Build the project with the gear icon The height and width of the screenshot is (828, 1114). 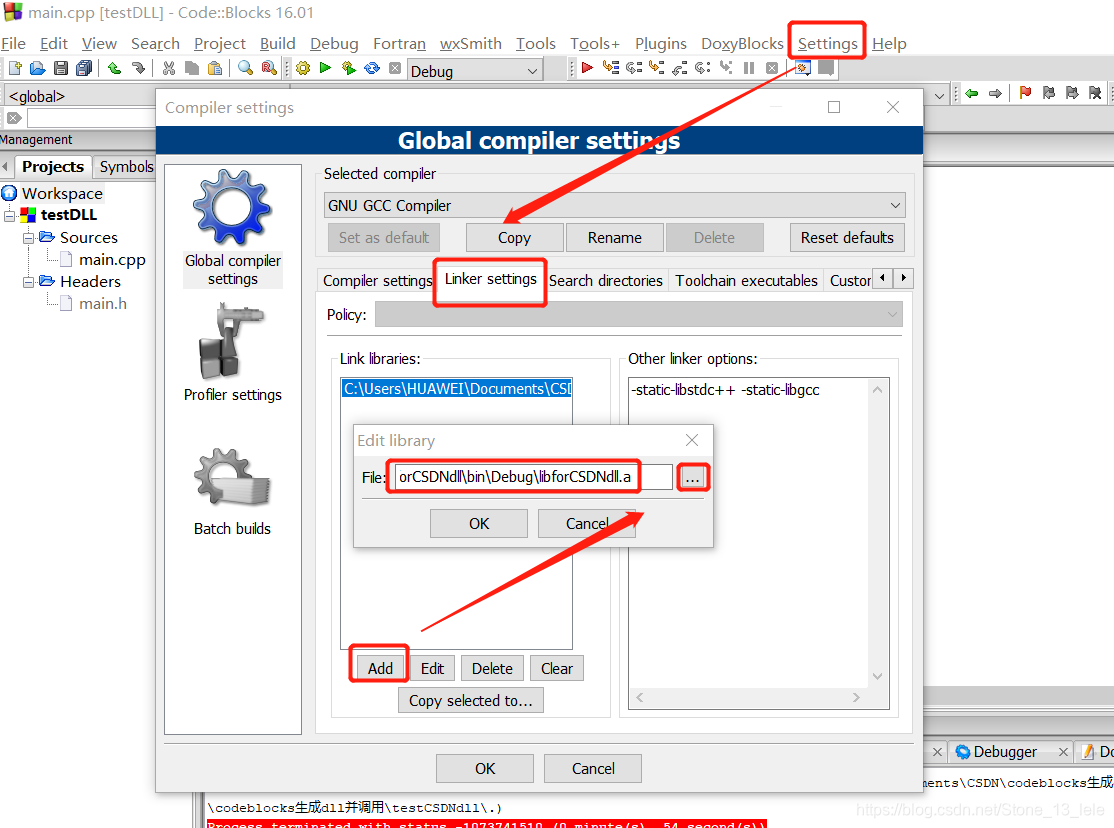click(303, 68)
